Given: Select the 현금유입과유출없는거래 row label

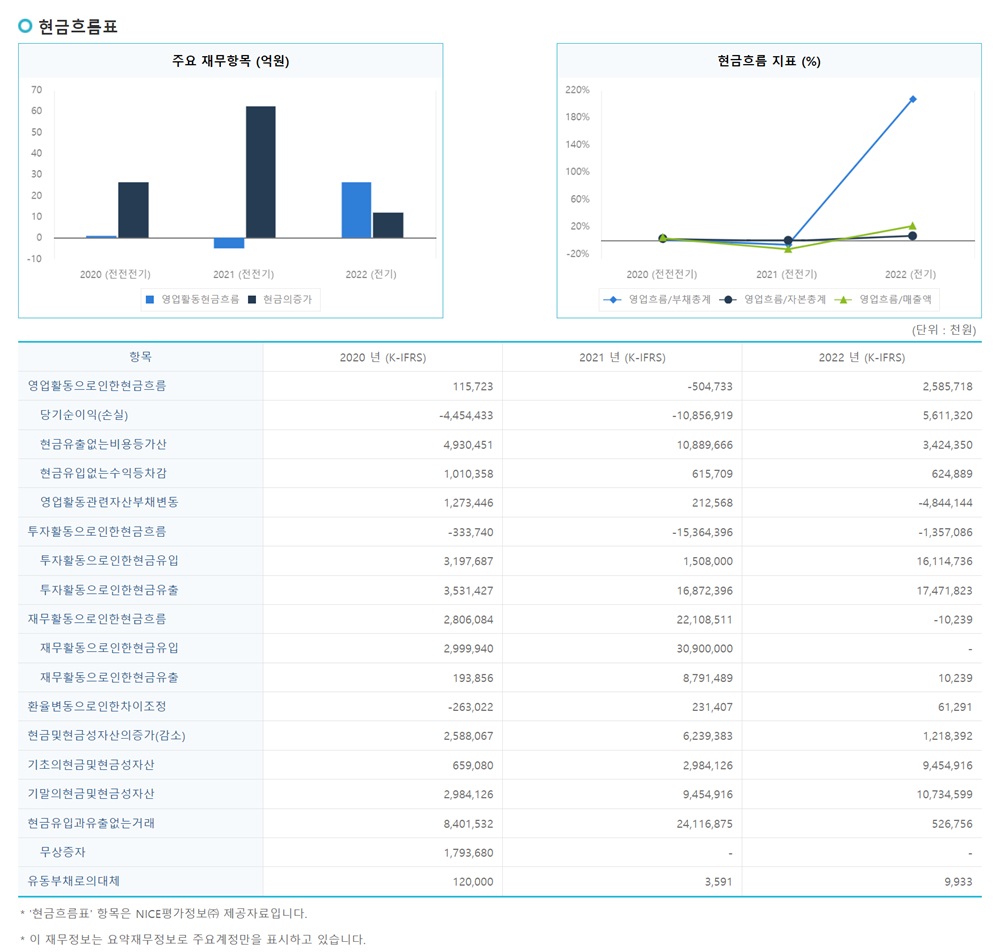Looking at the screenshot, I should pyautogui.click(x=91, y=823).
